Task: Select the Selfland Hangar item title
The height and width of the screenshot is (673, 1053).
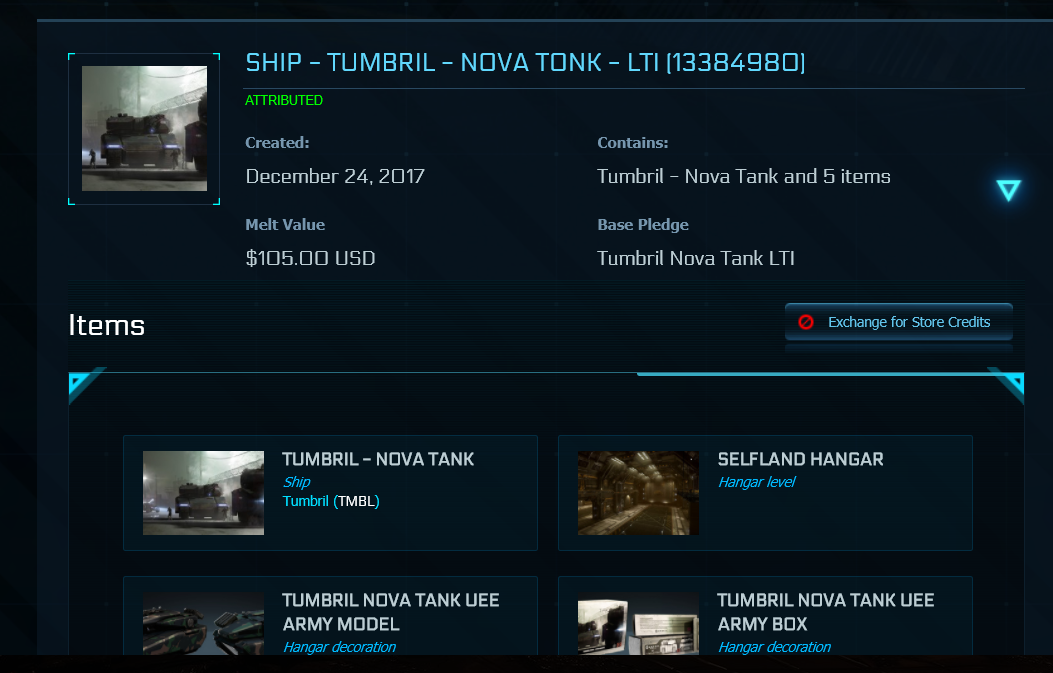Action: coord(800,460)
